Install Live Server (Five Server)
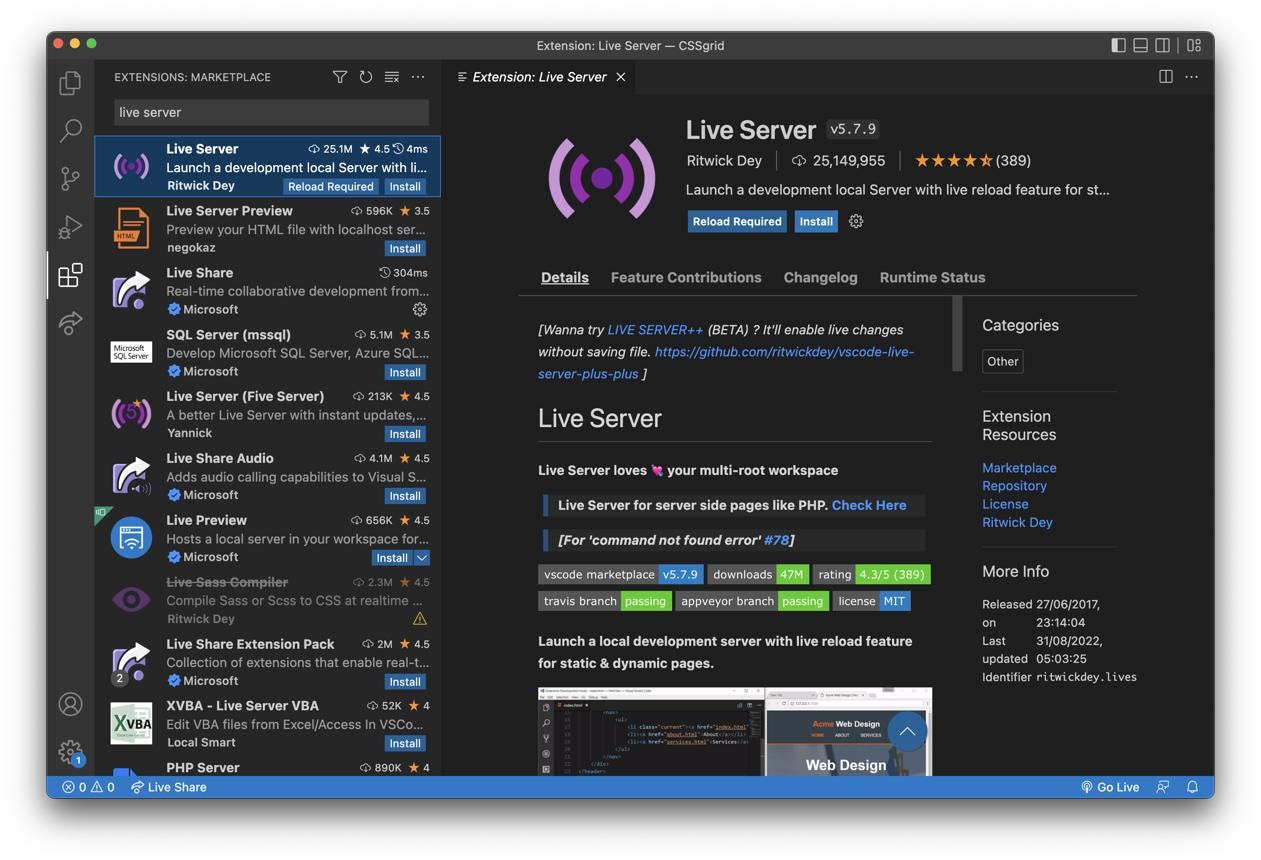The image size is (1261, 860). click(405, 434)
